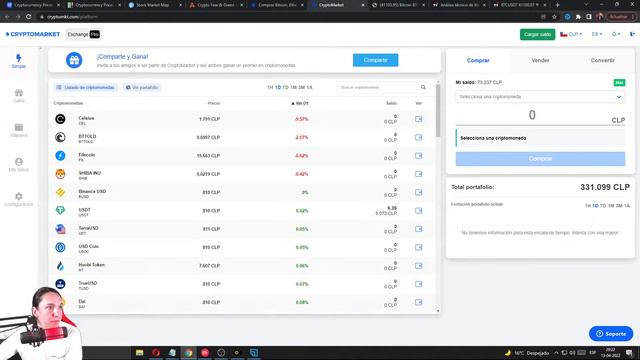Open the SHIBA INU row view icon
This screenshot has height=360, width=640.
[x=418, y=174]
